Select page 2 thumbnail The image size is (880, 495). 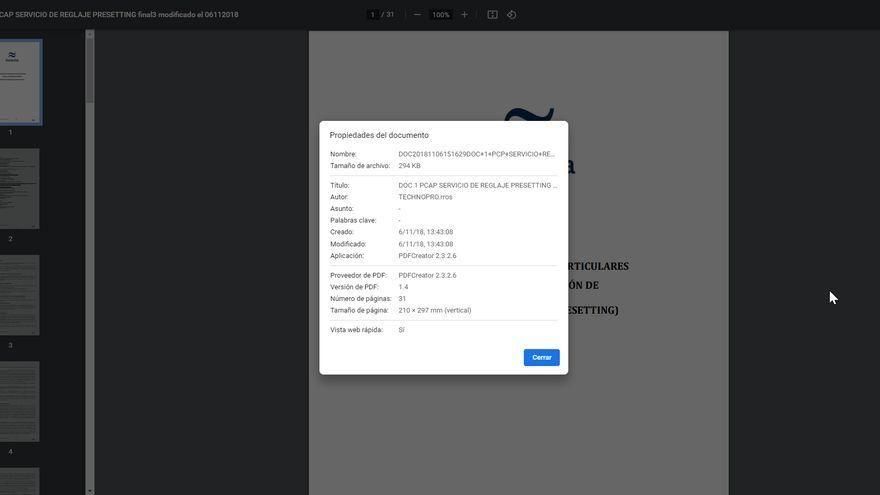20,189
